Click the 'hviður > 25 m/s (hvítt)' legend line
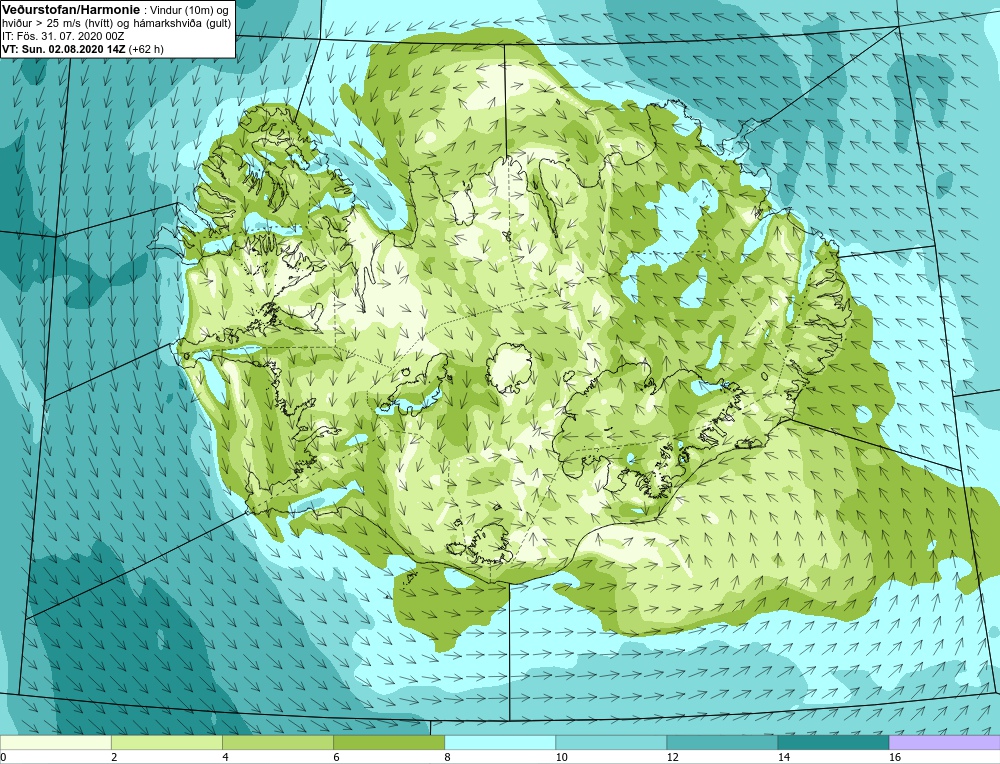 pos(117,23)
